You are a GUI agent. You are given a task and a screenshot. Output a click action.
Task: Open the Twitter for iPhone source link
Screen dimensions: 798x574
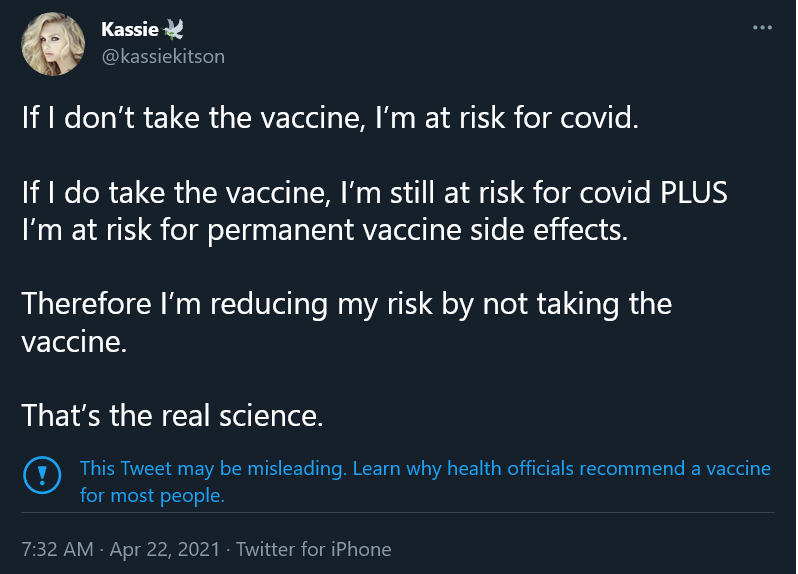[314, 549]
